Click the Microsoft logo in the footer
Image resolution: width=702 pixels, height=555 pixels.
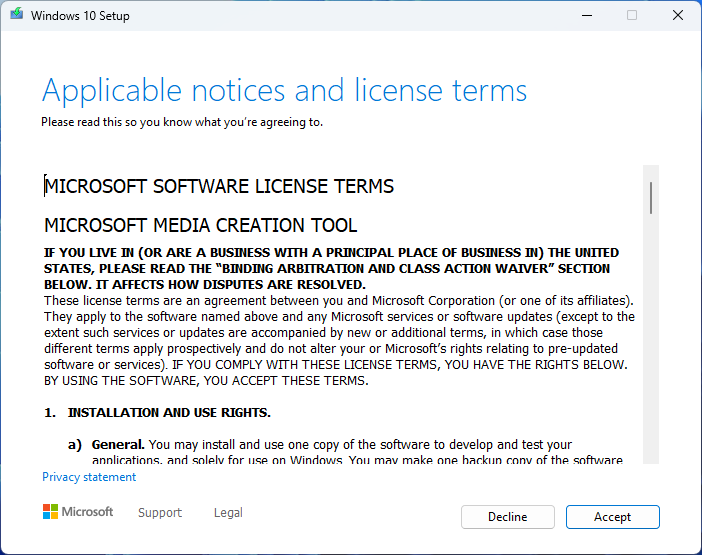click(78, 512)
